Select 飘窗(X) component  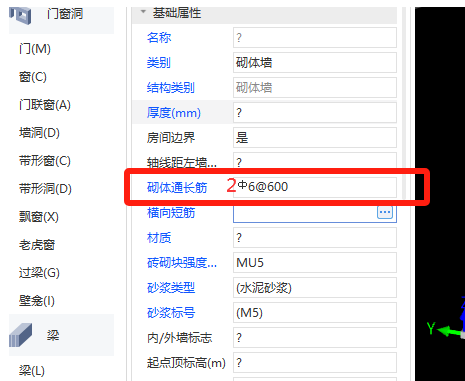coord(39,217)
